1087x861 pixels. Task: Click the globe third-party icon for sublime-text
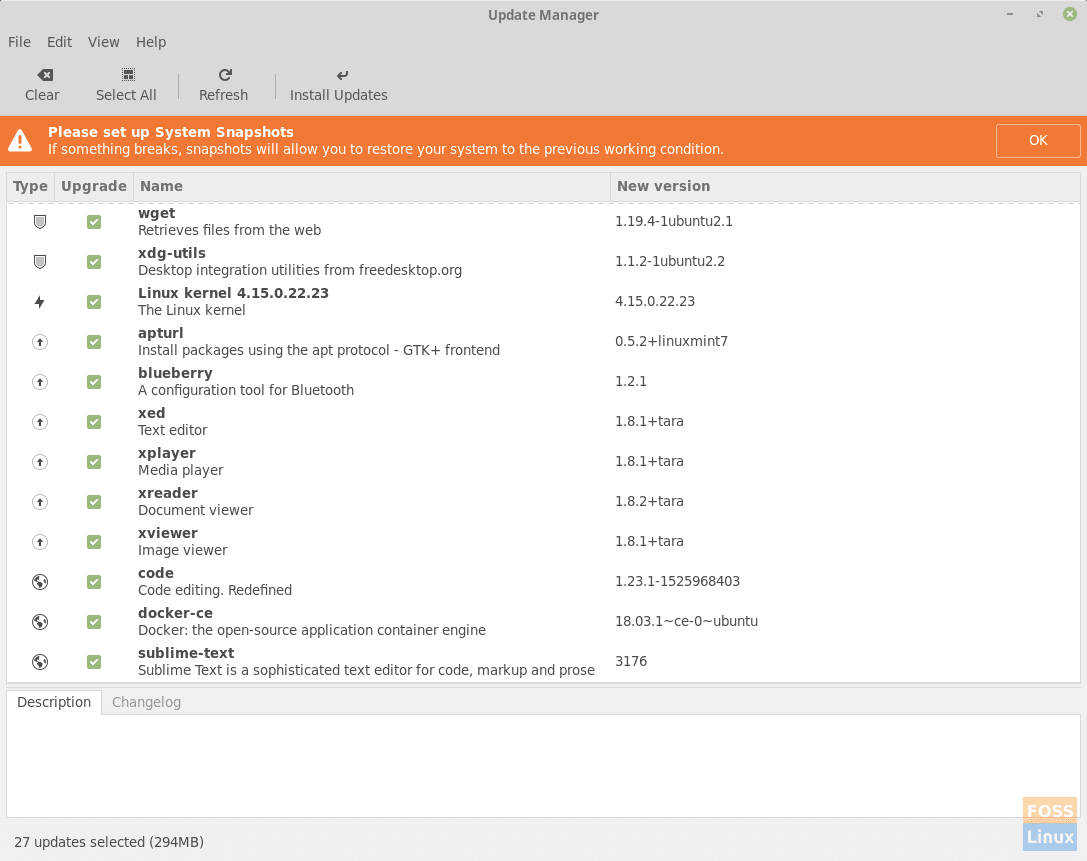coord(40,662)
